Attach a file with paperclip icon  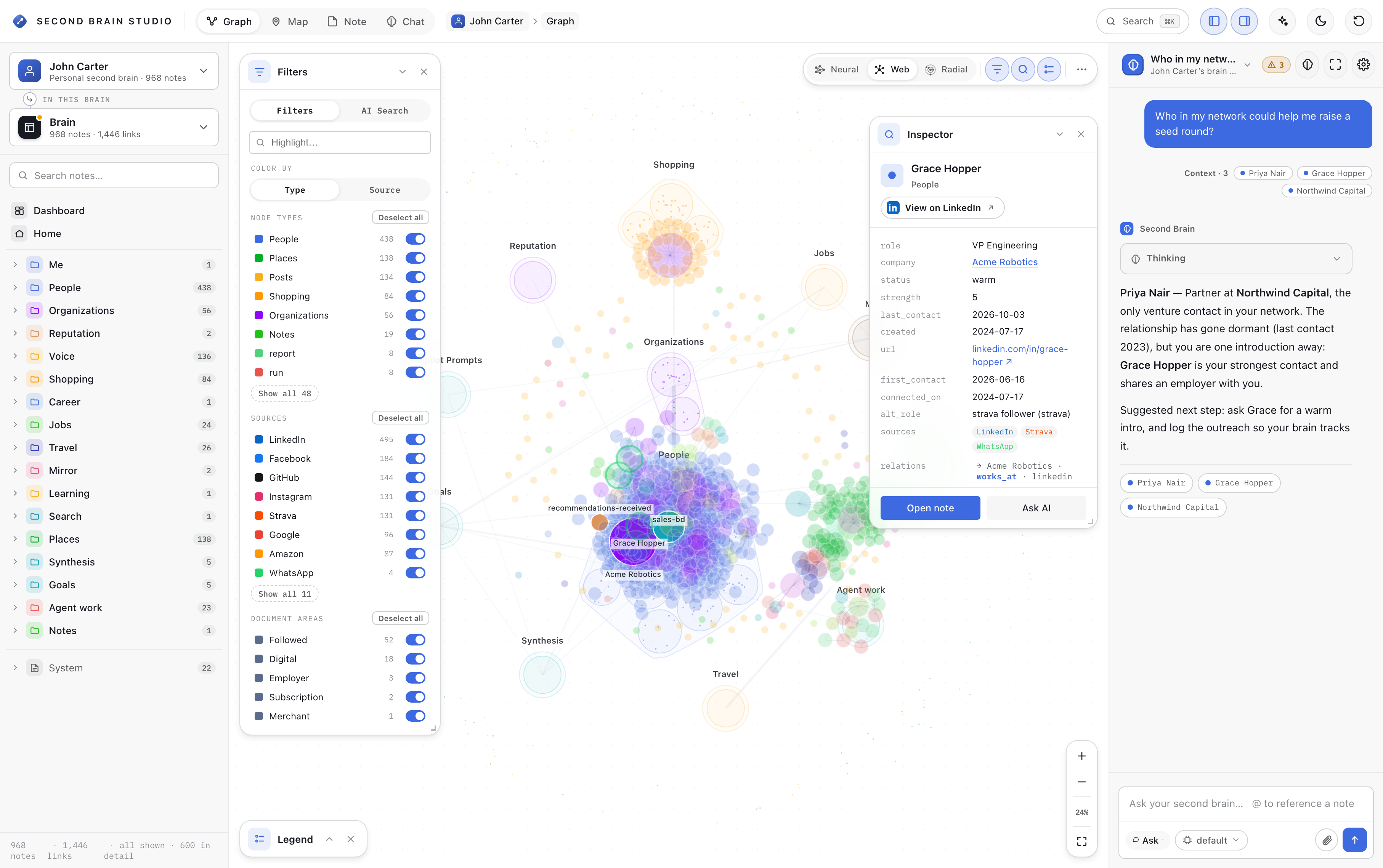tap(1327, 841)
